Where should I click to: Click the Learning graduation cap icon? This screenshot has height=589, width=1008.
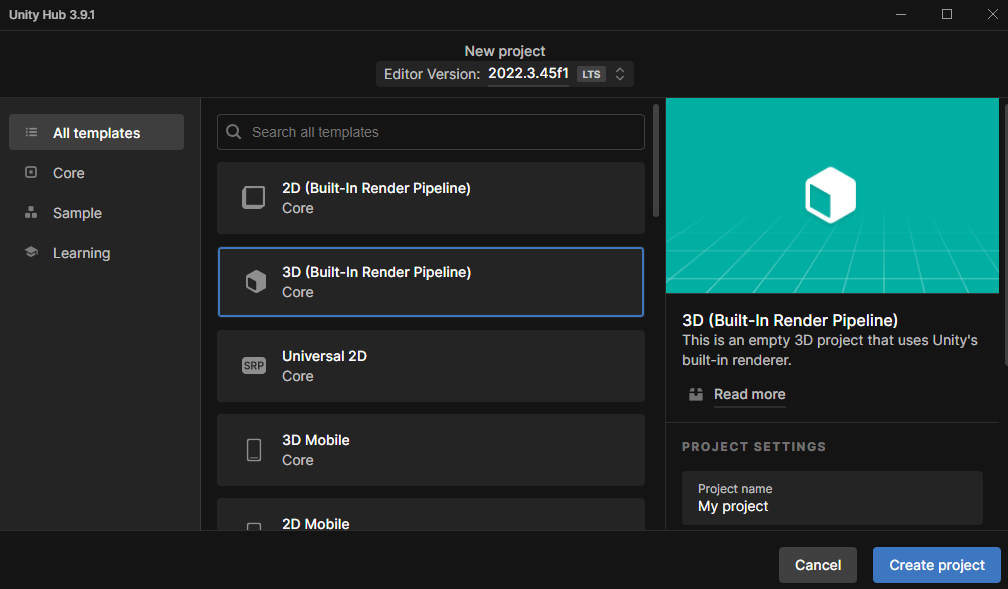[31, 252]
